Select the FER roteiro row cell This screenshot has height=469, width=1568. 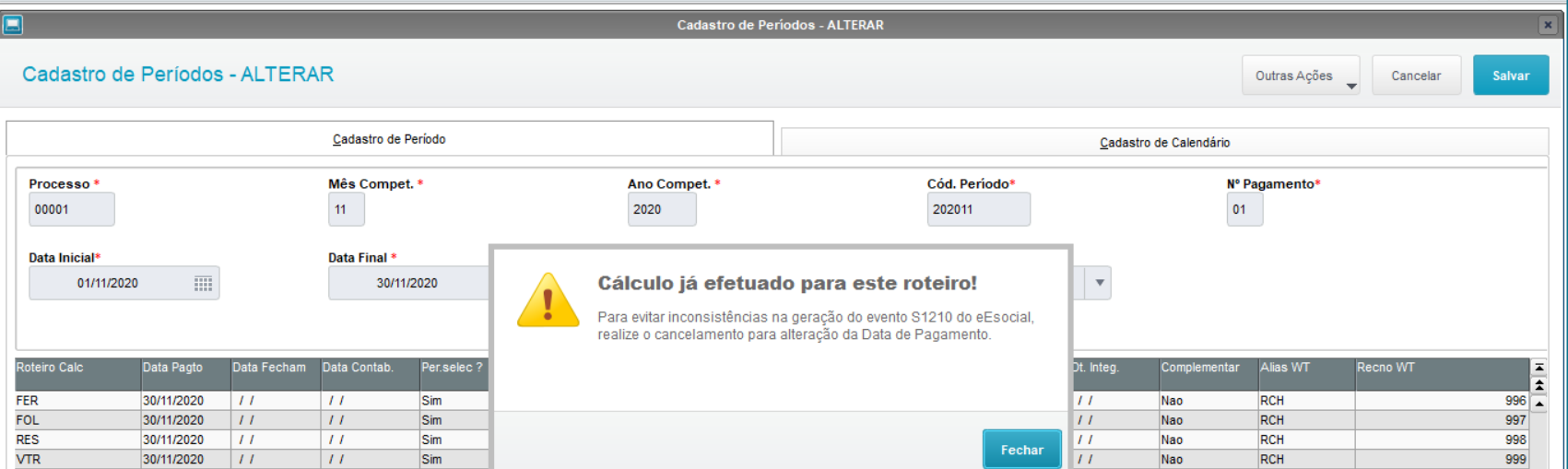click(77, 401)
